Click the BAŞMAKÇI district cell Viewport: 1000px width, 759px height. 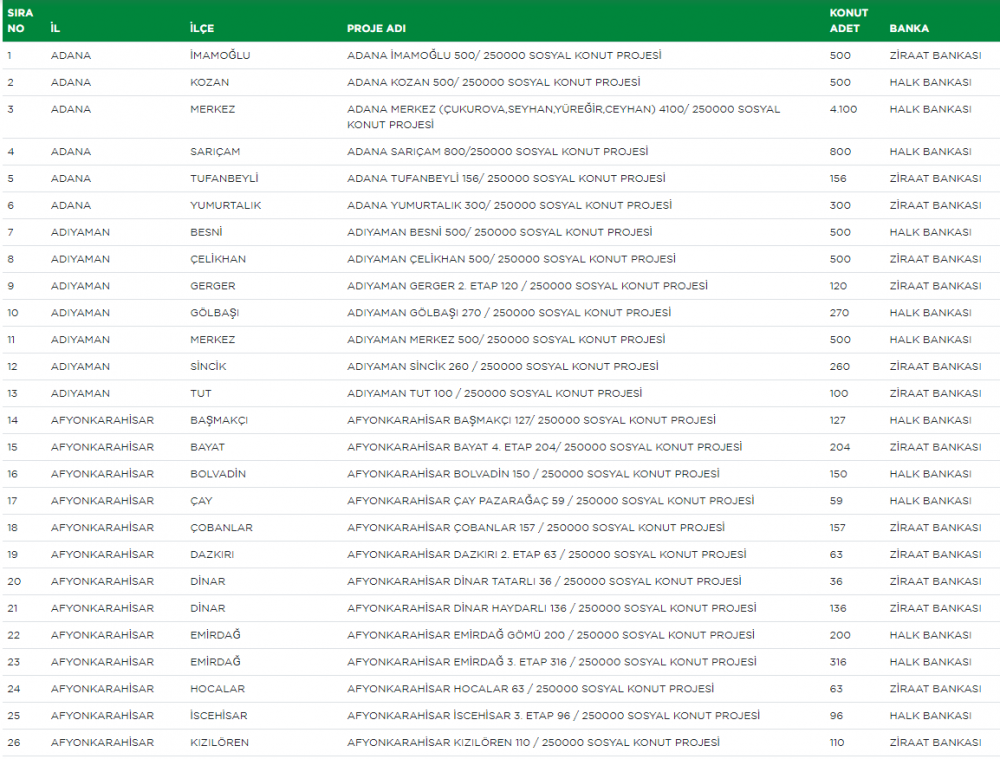click(218, 421)
